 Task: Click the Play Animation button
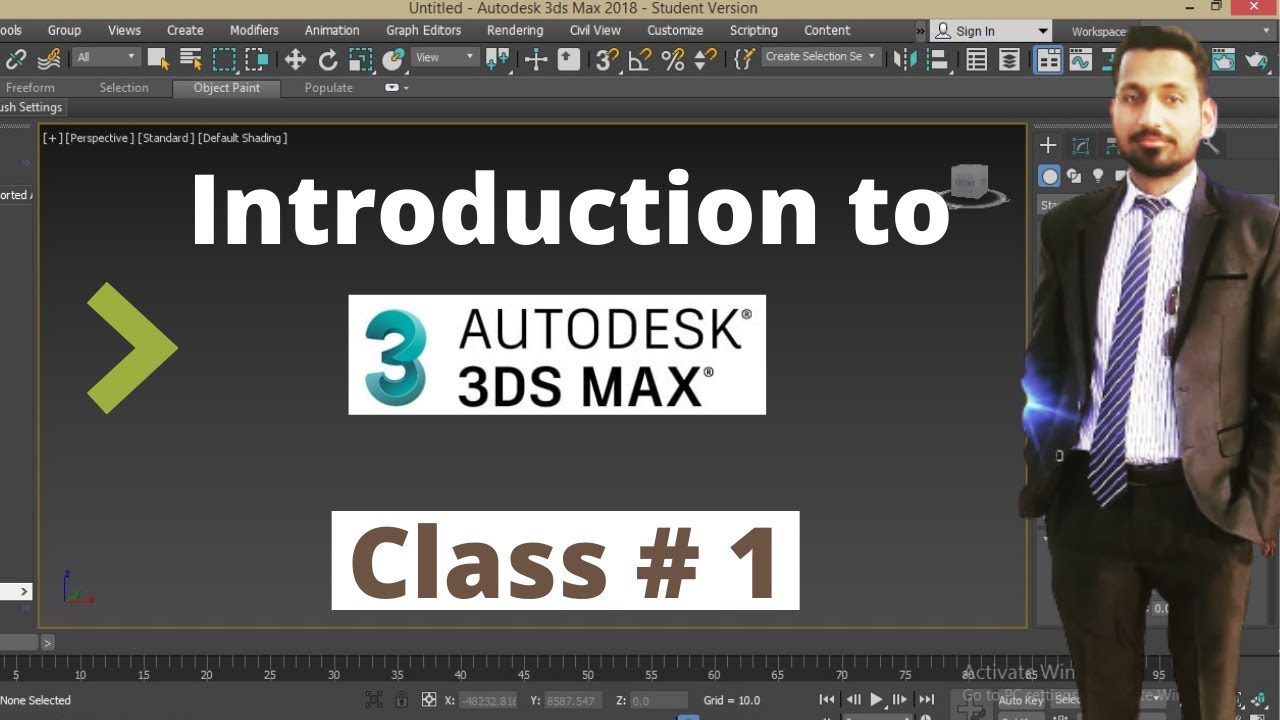click(876, 700)
